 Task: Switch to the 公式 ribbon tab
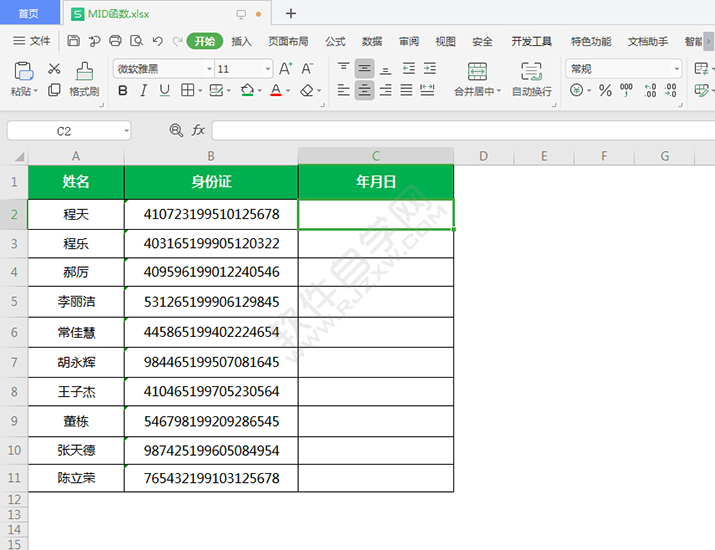(x=335, y=41)
